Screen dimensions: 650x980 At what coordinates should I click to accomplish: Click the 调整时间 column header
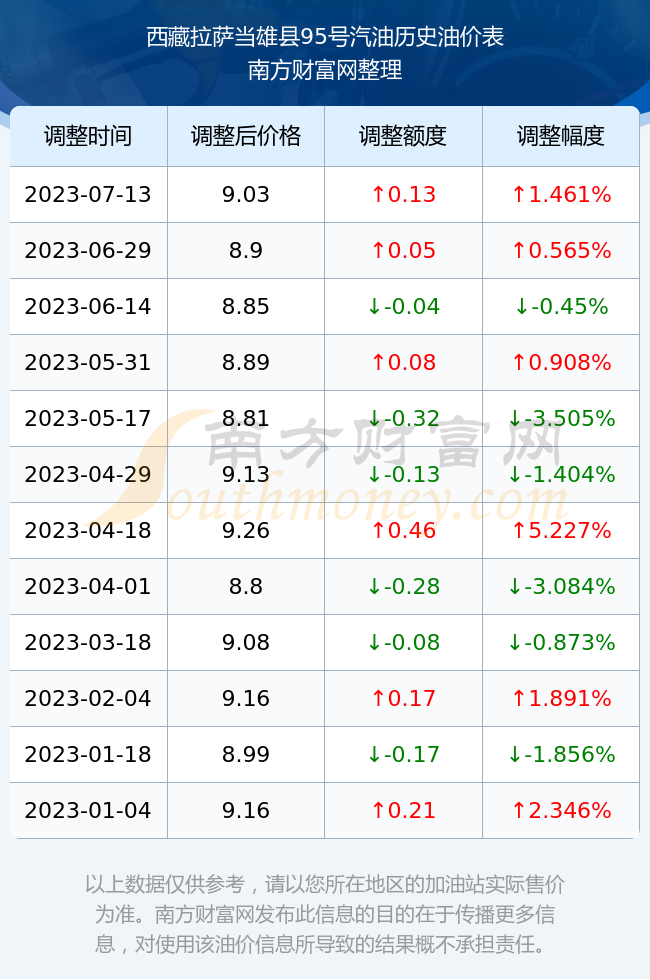tap(88, 136)
